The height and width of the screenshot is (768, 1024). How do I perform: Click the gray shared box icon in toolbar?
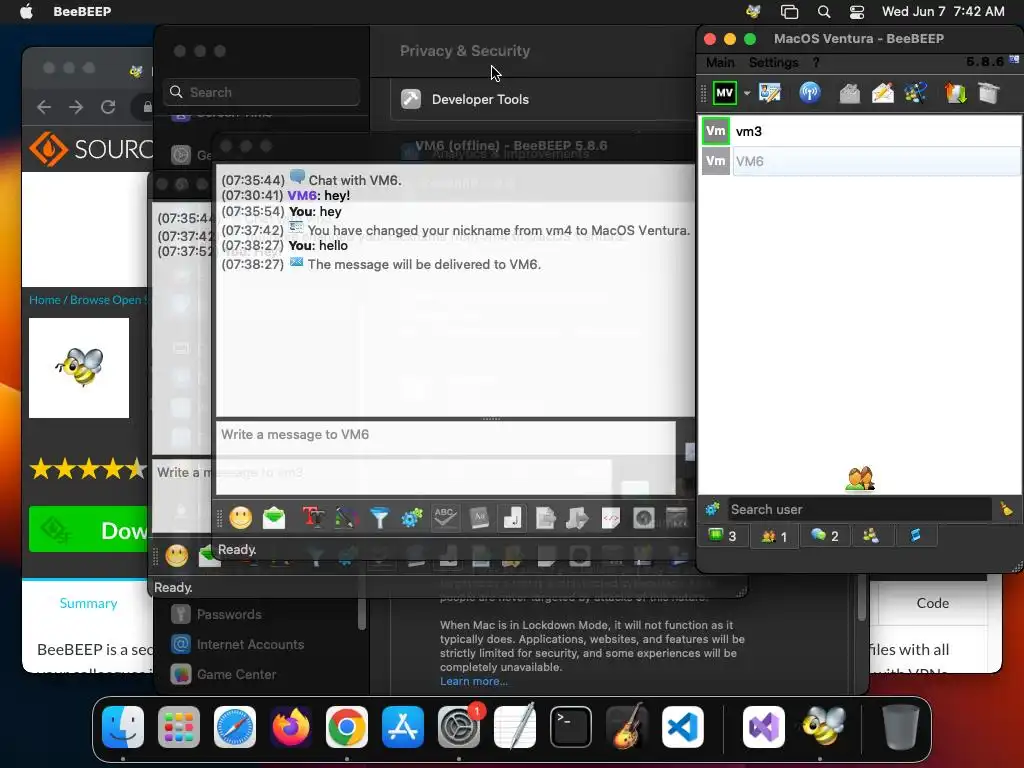pyautogui.click(x=989, y=93)
